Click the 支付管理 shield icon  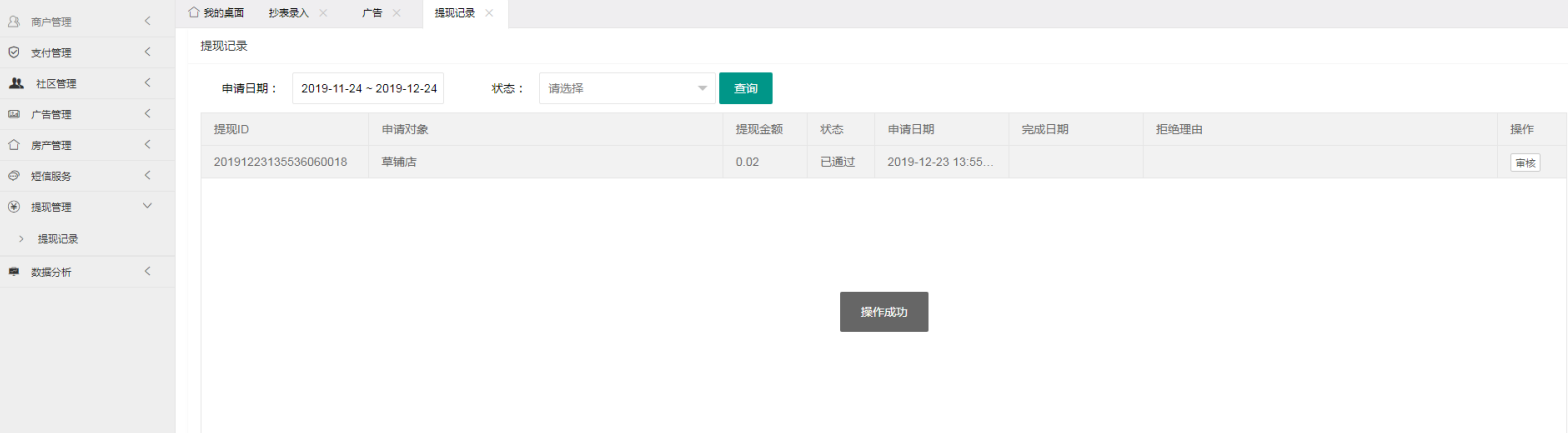(14, 52)
